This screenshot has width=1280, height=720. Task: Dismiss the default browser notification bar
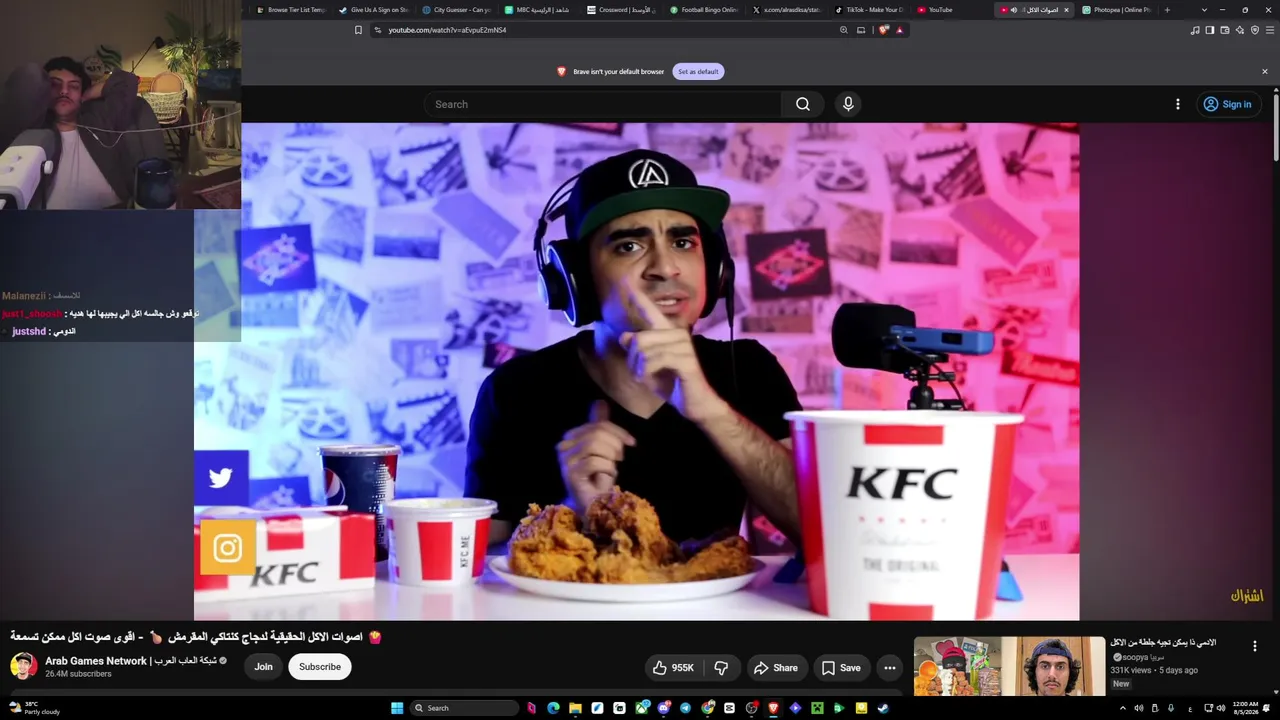click(1264, 72)
